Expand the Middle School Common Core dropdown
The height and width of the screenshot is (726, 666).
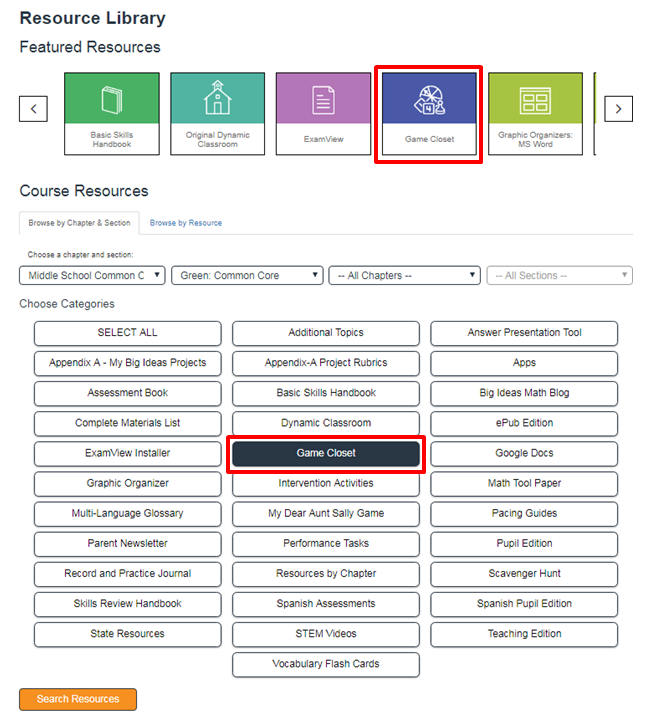[x=92, y=275]
